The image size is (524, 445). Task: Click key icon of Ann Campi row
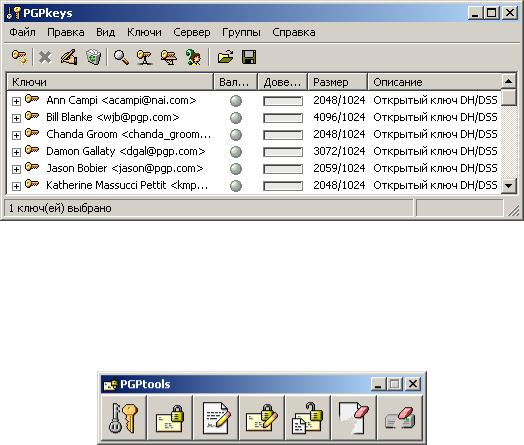32,99
